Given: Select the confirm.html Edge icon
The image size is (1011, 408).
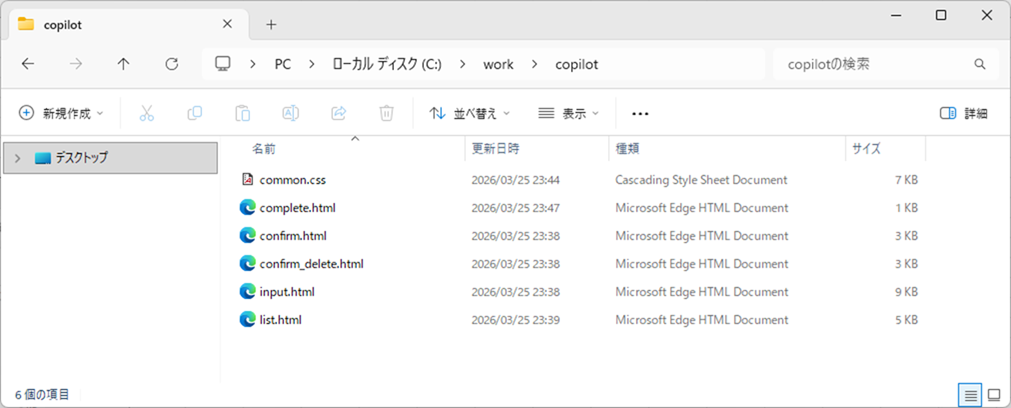Looking at the screenshot, I should coord(247,236).
